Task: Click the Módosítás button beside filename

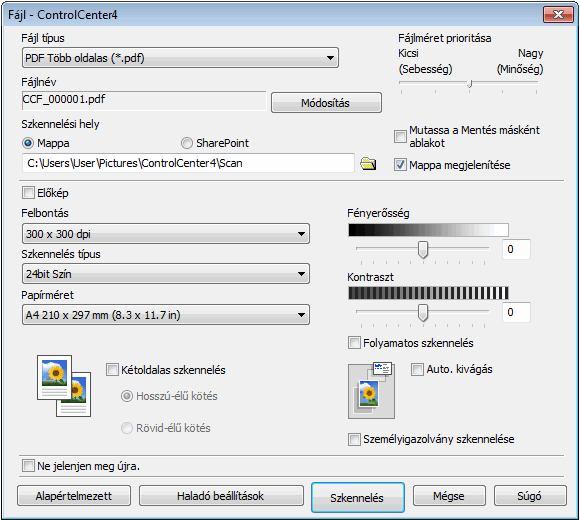Action: pyautogui.click(x=326, y=102)
